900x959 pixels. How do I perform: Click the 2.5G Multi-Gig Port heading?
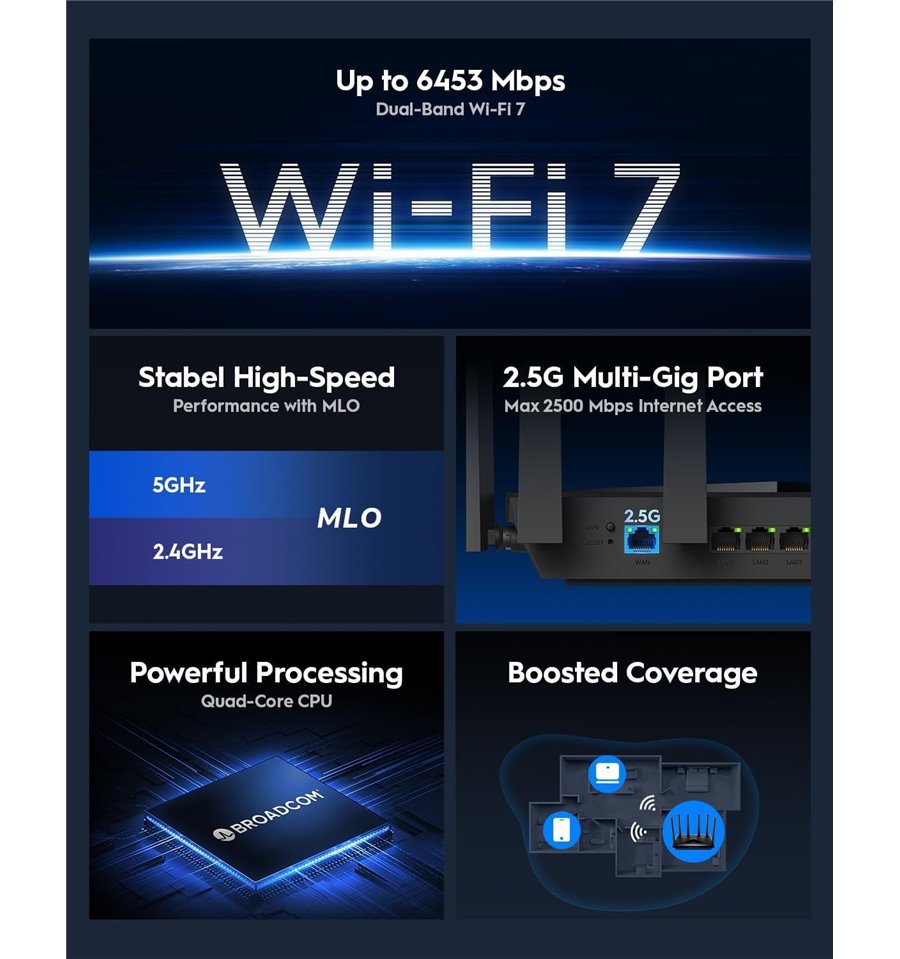coord(633,377)
